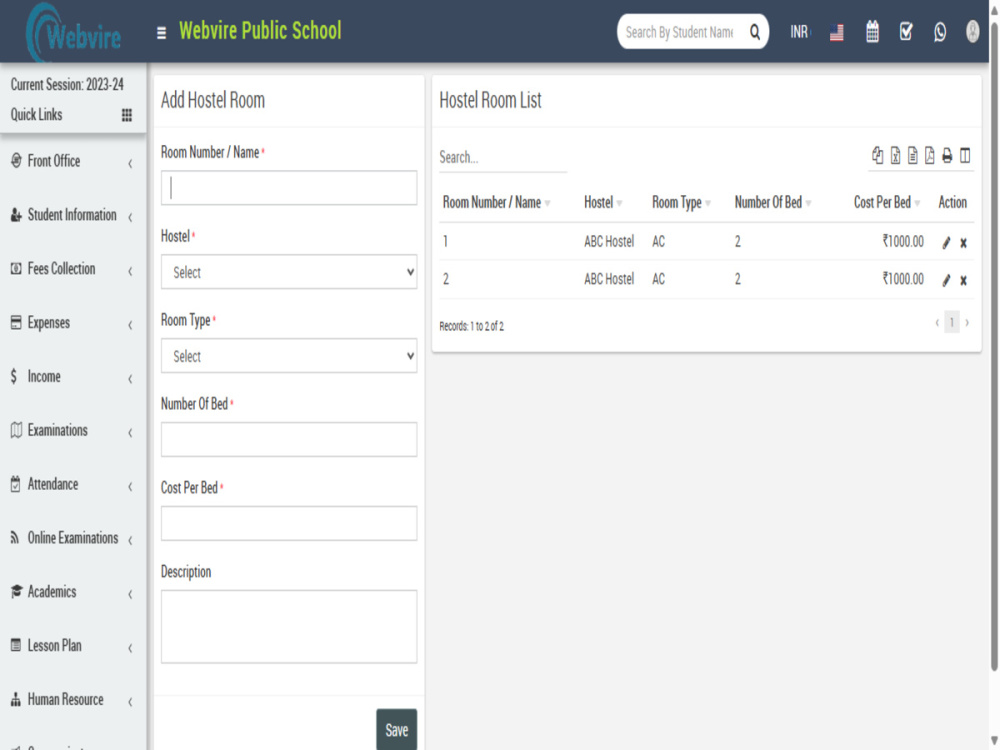Toggle the hamburger sidebar menu icon

[161, 33]
